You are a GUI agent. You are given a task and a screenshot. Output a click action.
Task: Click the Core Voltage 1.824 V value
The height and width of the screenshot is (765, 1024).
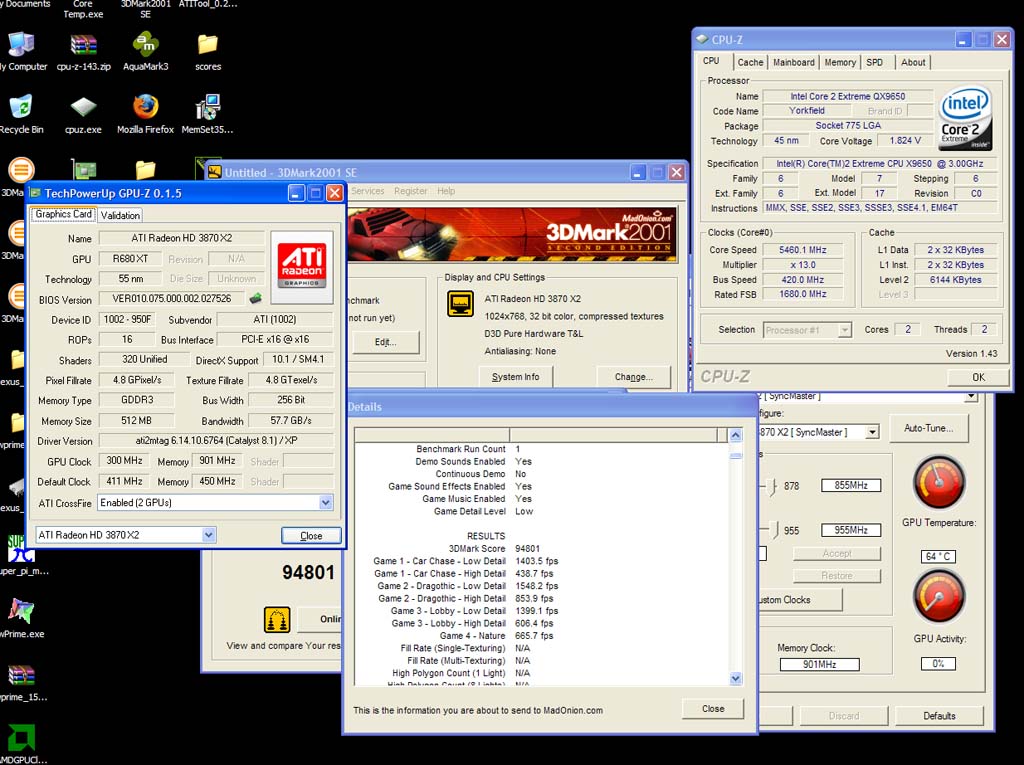tap(904, 140)
